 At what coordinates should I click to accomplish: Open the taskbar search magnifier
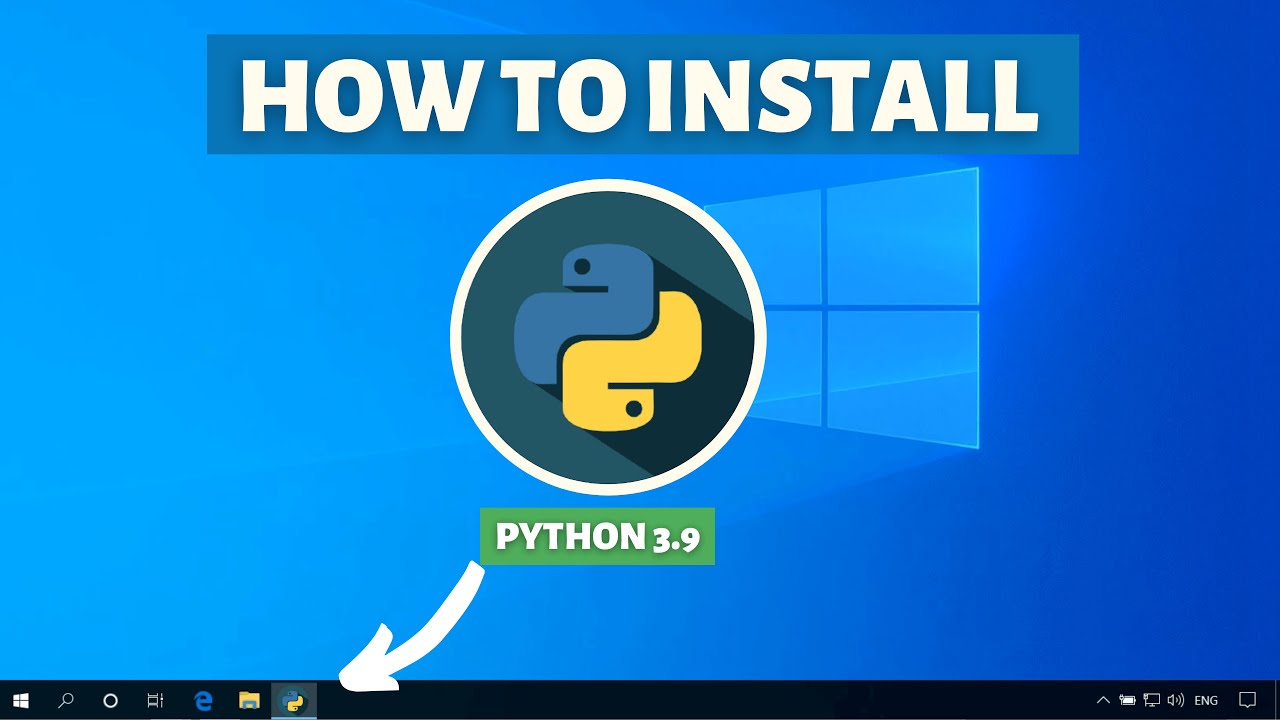point(66,701)
